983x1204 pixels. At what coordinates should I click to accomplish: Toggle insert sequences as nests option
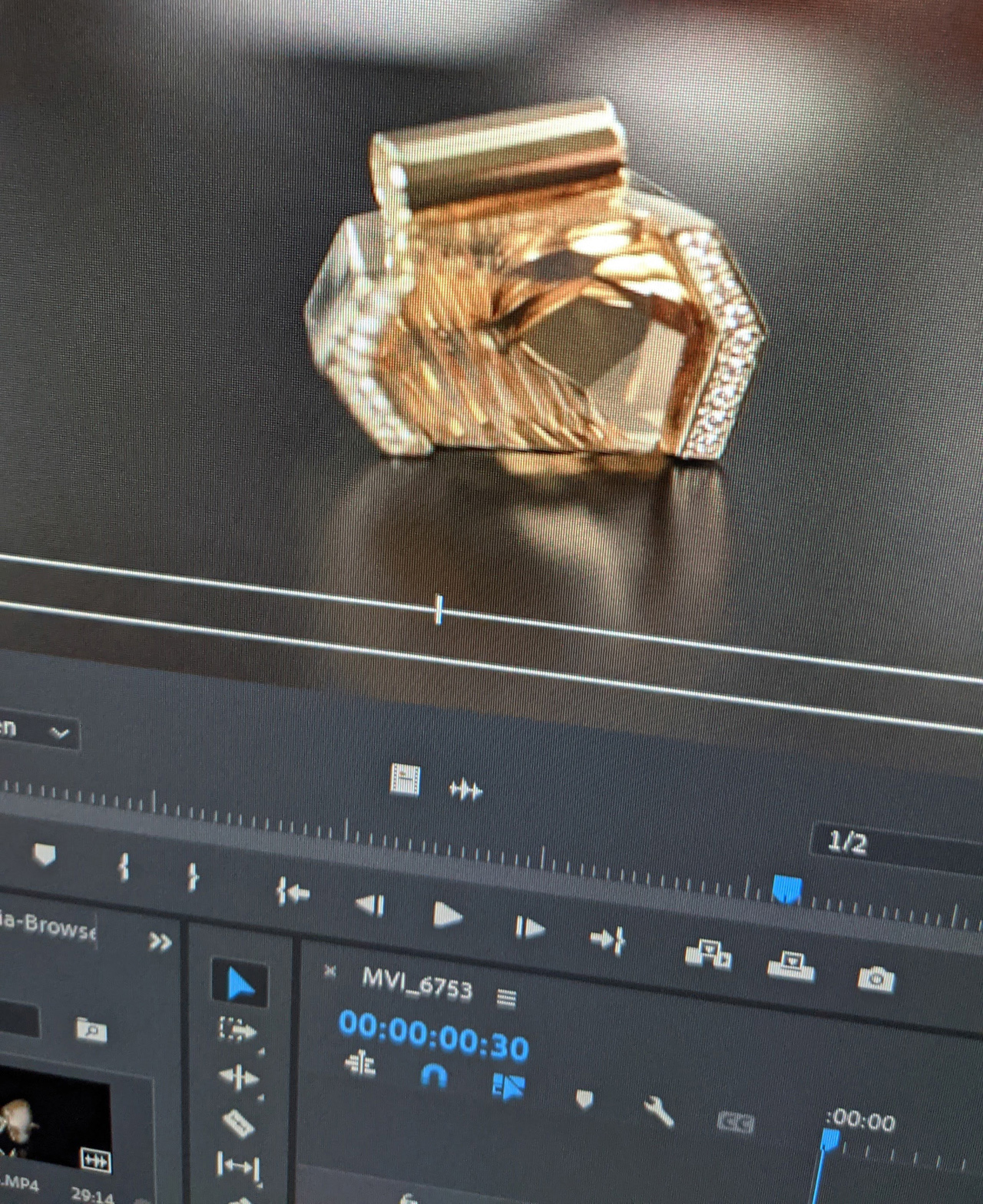point(361,1063)
